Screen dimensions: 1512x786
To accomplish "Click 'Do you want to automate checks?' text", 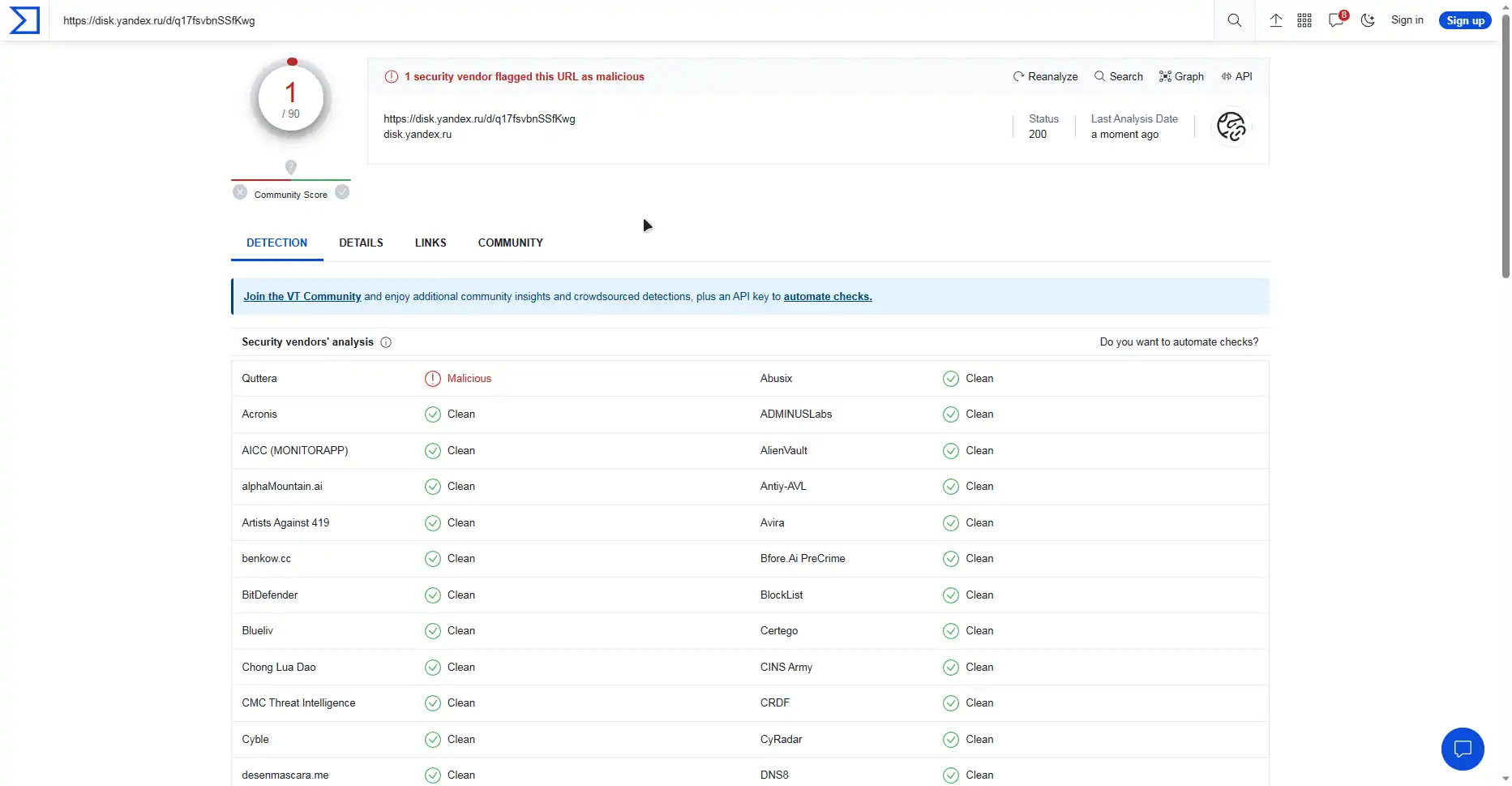I will 1179,342.
